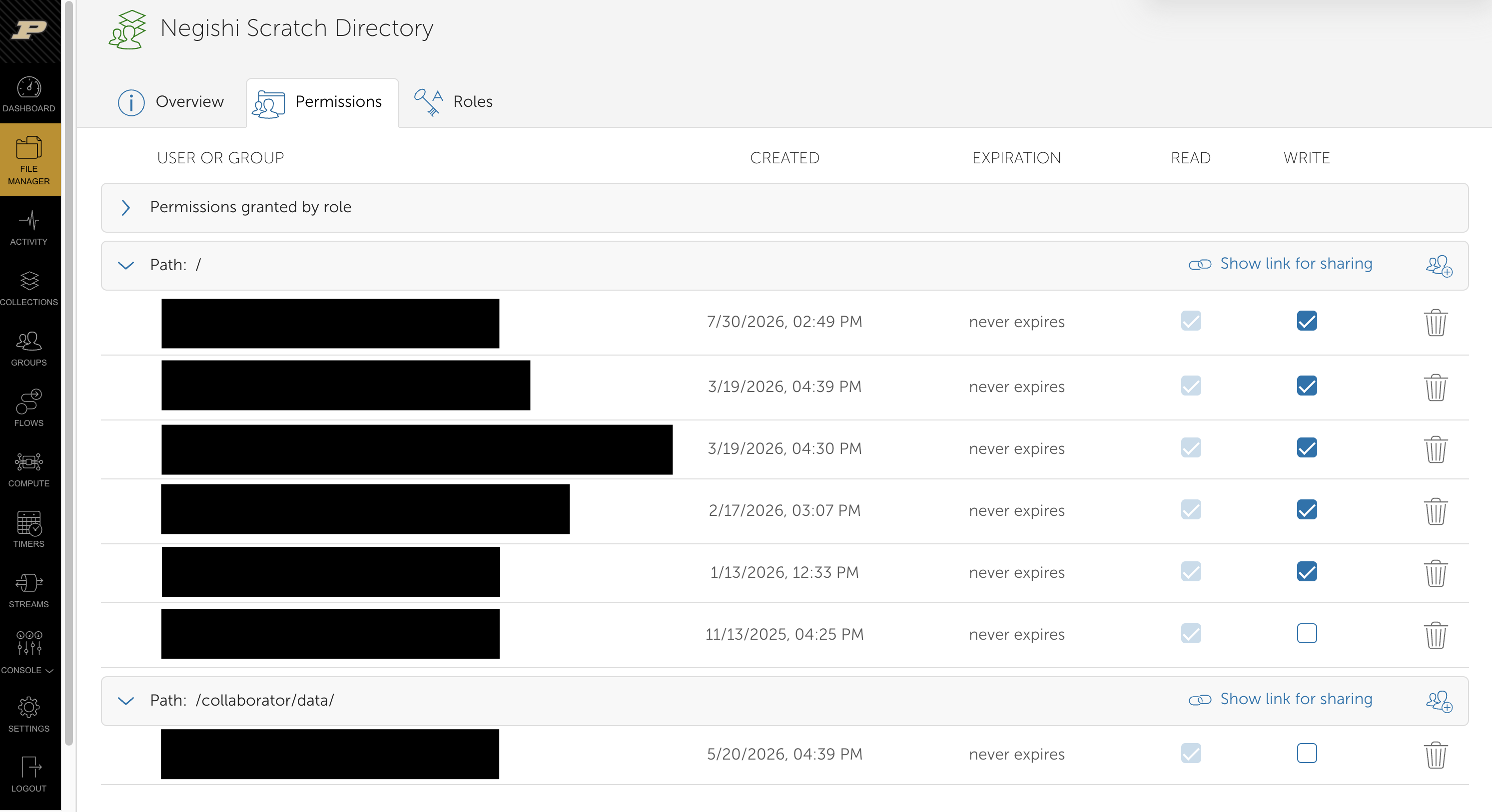Open the Activity page
This screenshot has width=1492, height=812.
(x=29, y=228)
